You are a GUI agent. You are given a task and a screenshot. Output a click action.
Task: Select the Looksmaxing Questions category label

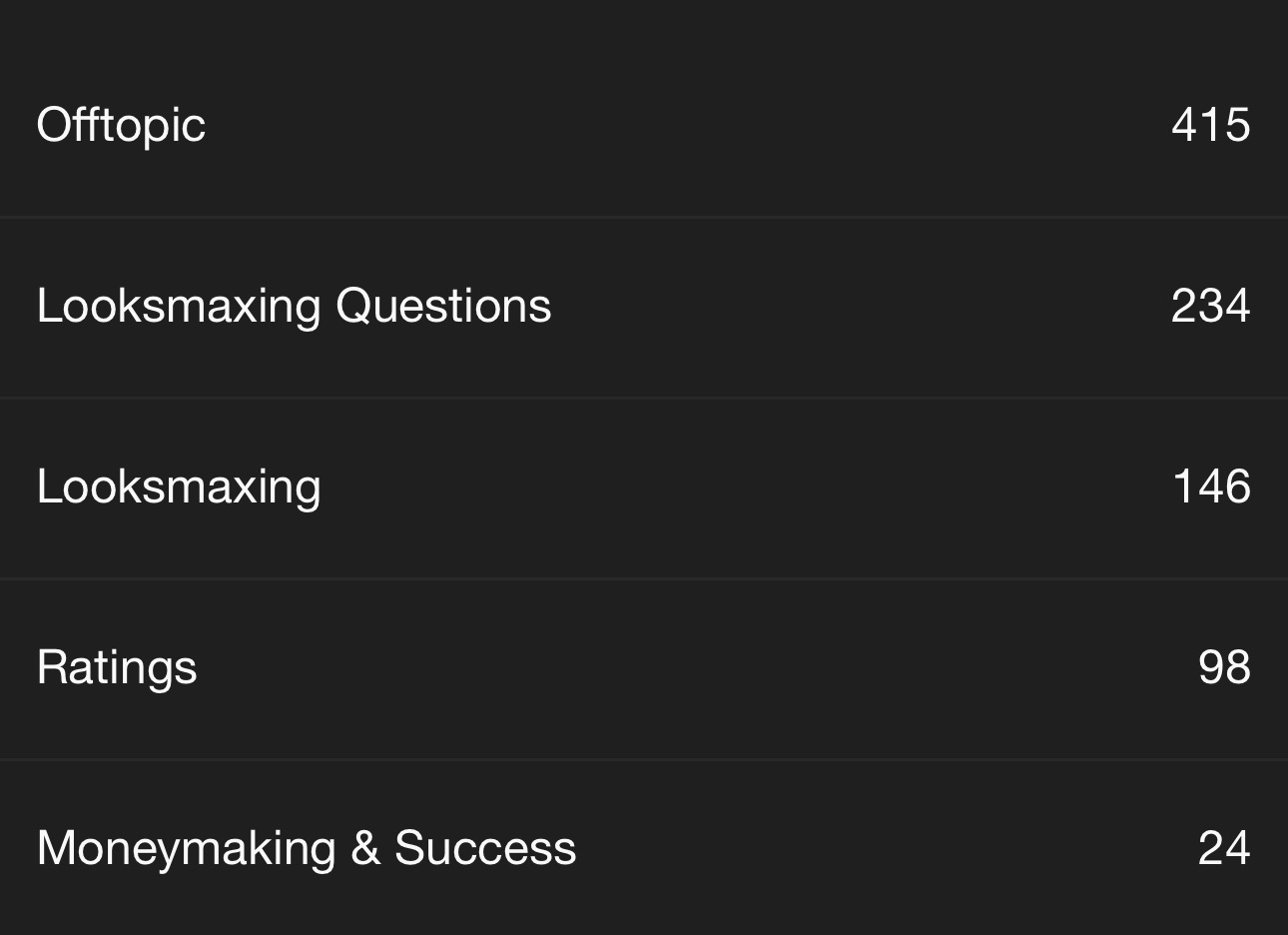click(x=294, y=306)
